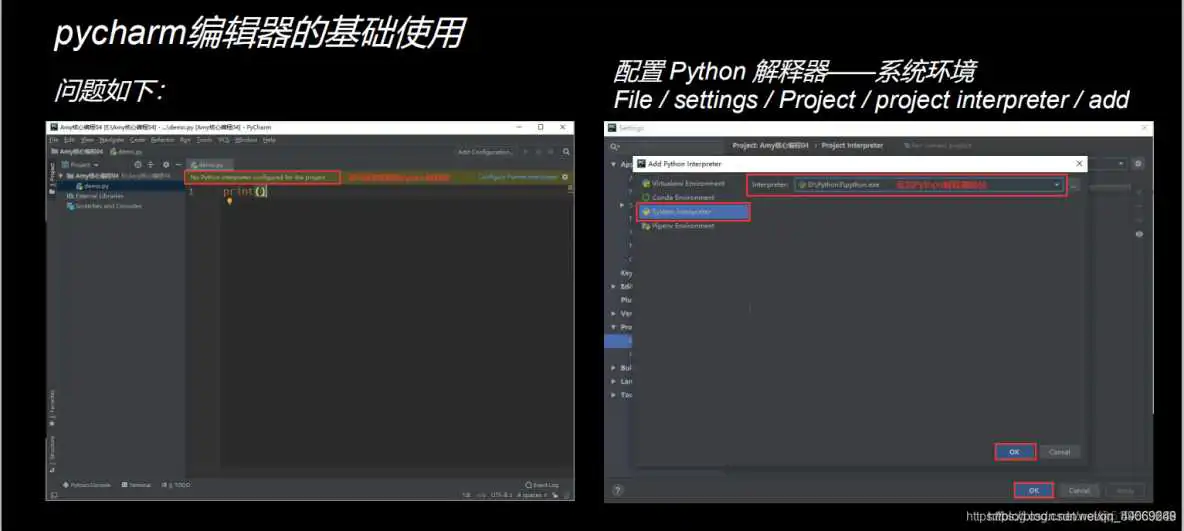Click the Search Everywhere magnifier icon
This screenshot has width=1184, height=531.
[566, 152]
